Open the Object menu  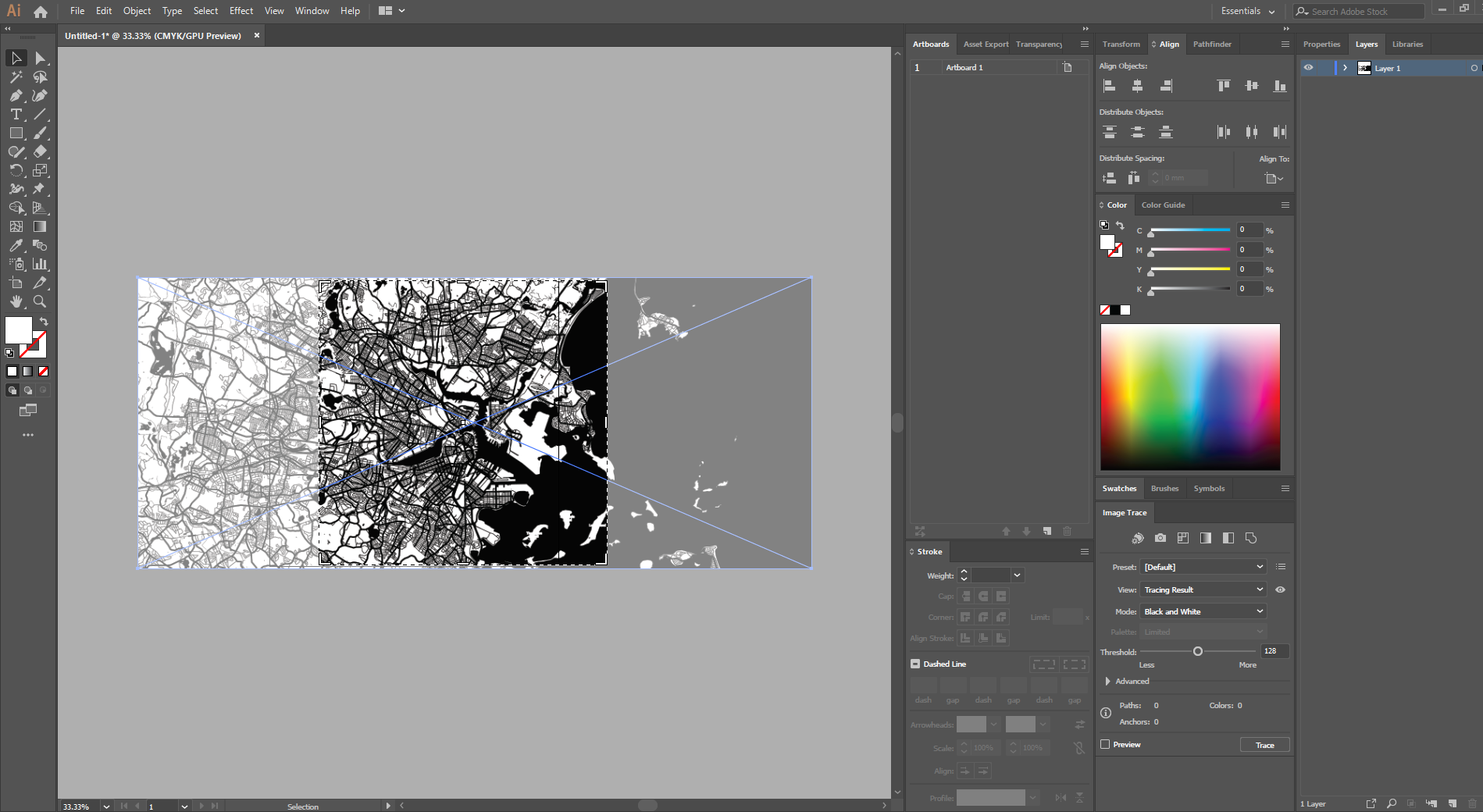137,10
